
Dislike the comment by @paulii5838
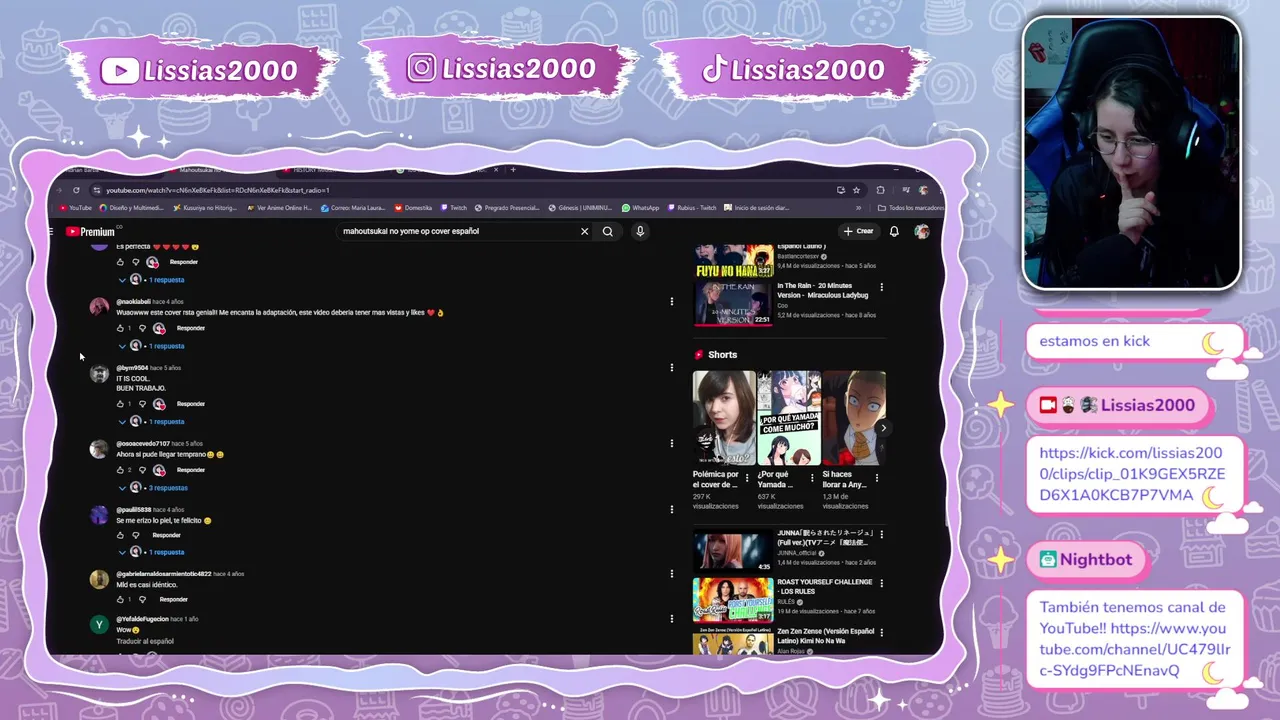[x=136, y=535]
